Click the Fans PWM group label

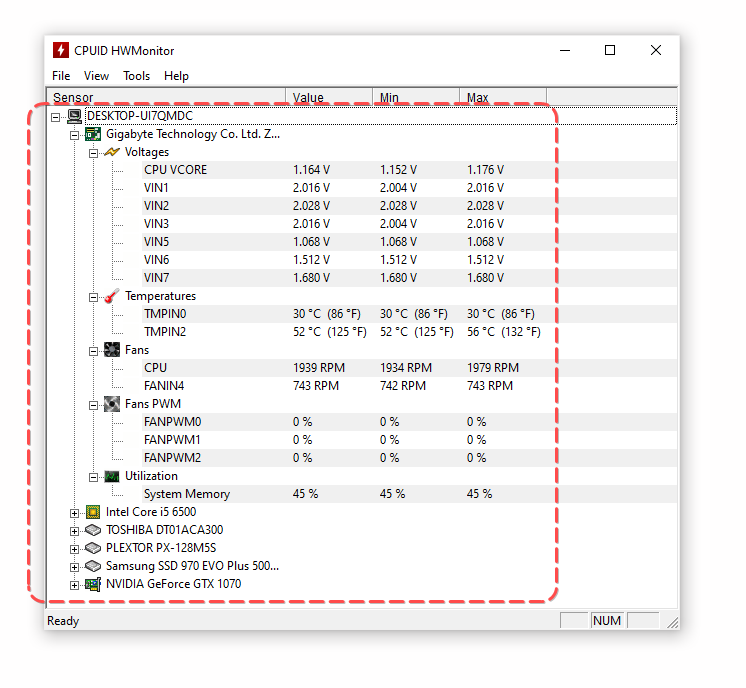pyautogui.click(x=153, y=404)
